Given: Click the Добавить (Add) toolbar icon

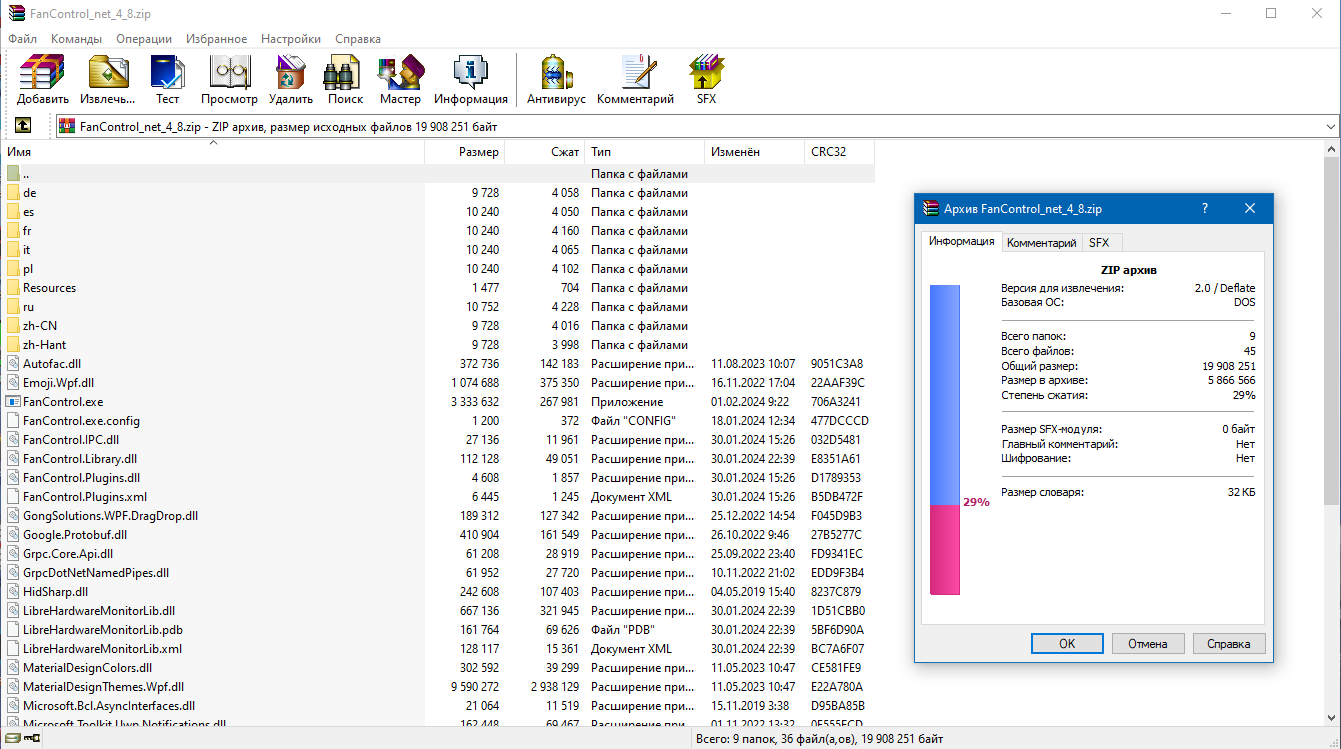Looking at the screenshot, I should tap(42, 80).
